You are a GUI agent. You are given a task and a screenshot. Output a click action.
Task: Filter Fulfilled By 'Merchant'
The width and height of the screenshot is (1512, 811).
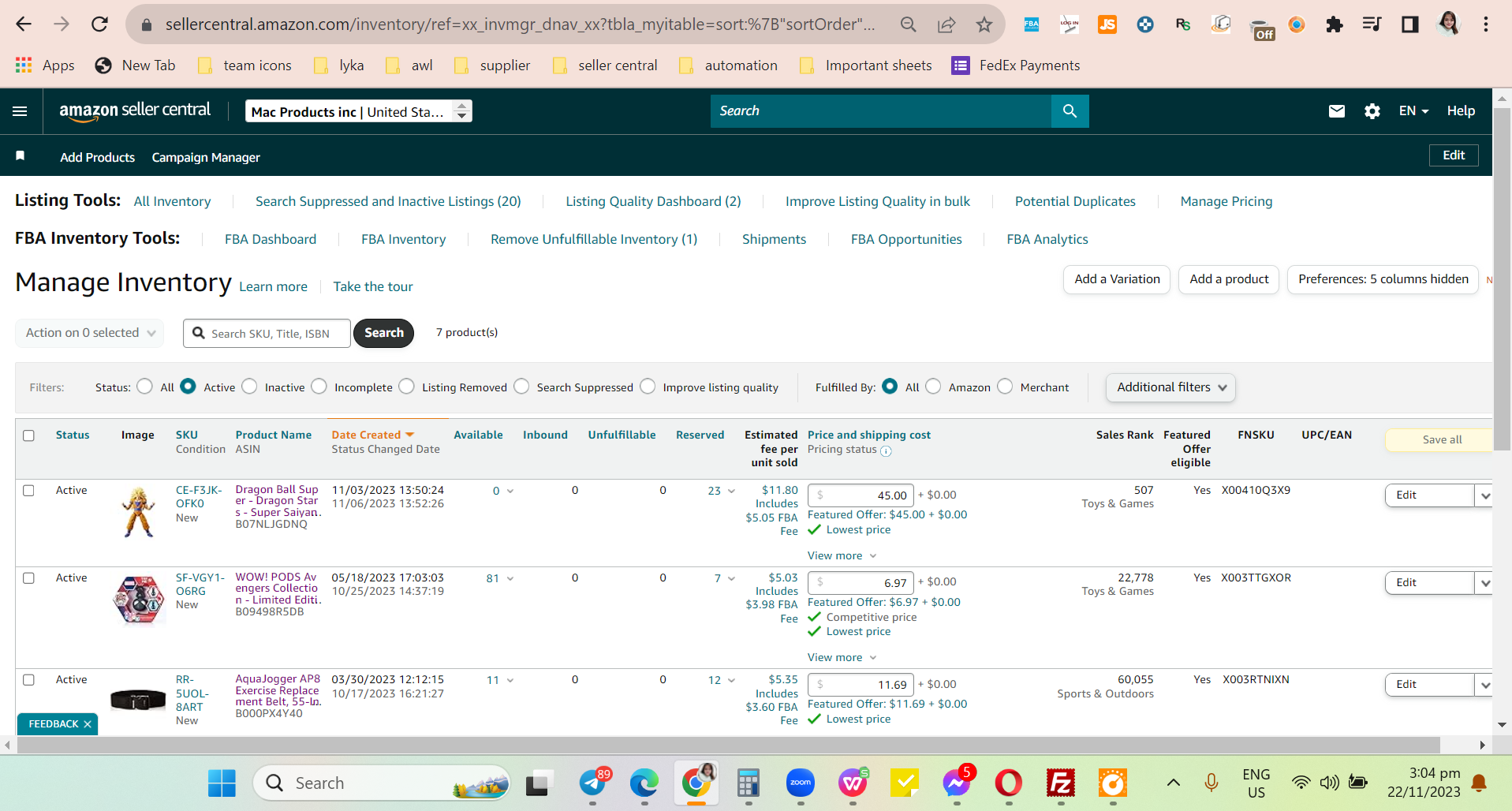click(x=1005, y=387)
